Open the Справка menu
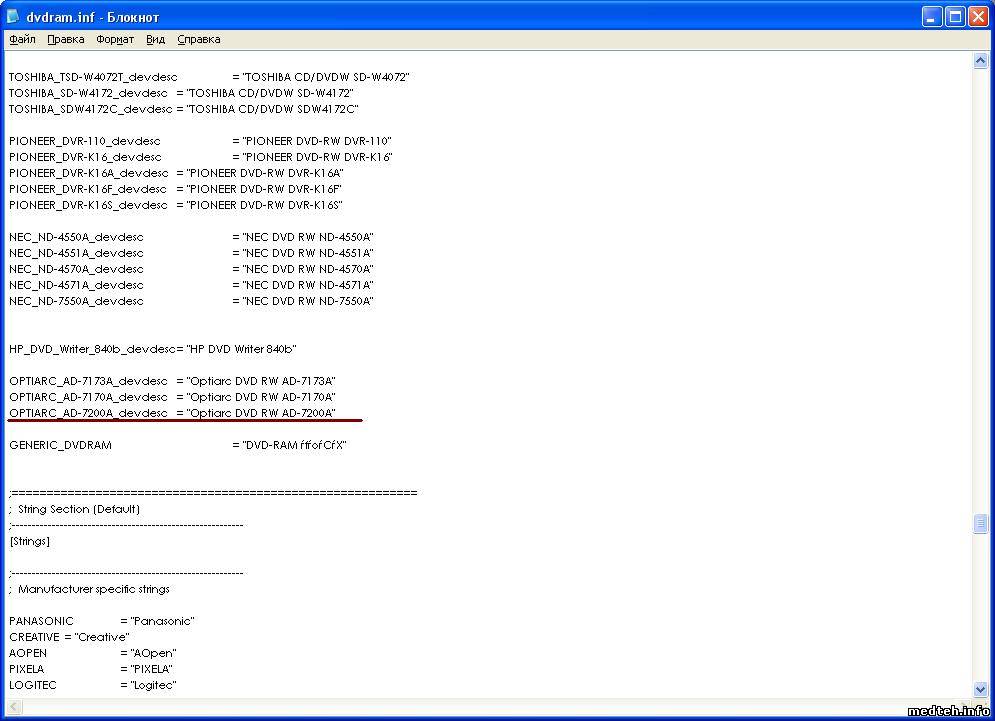 click(199, 39)
